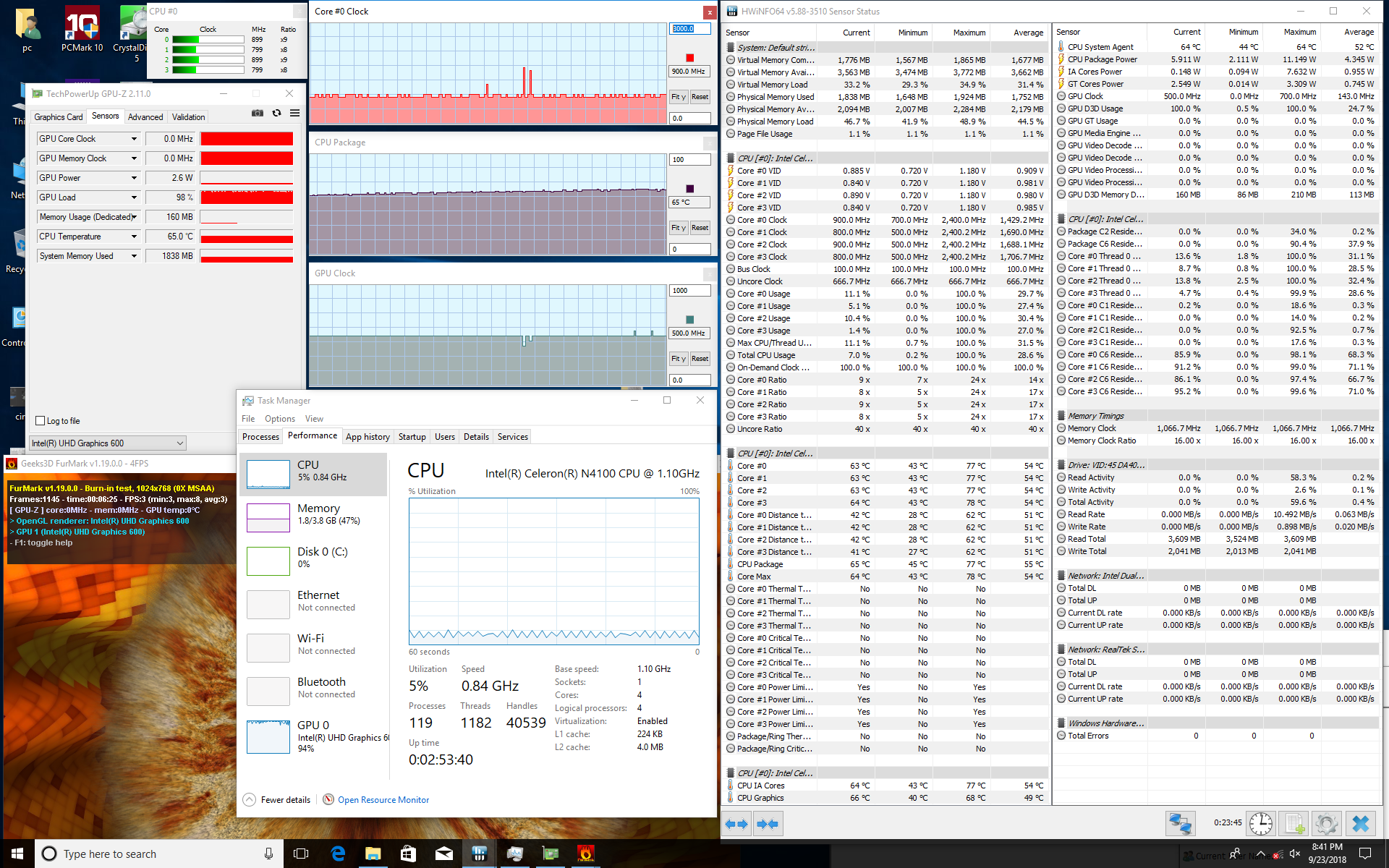Open FurMark from the taskbar

[585, 854]
